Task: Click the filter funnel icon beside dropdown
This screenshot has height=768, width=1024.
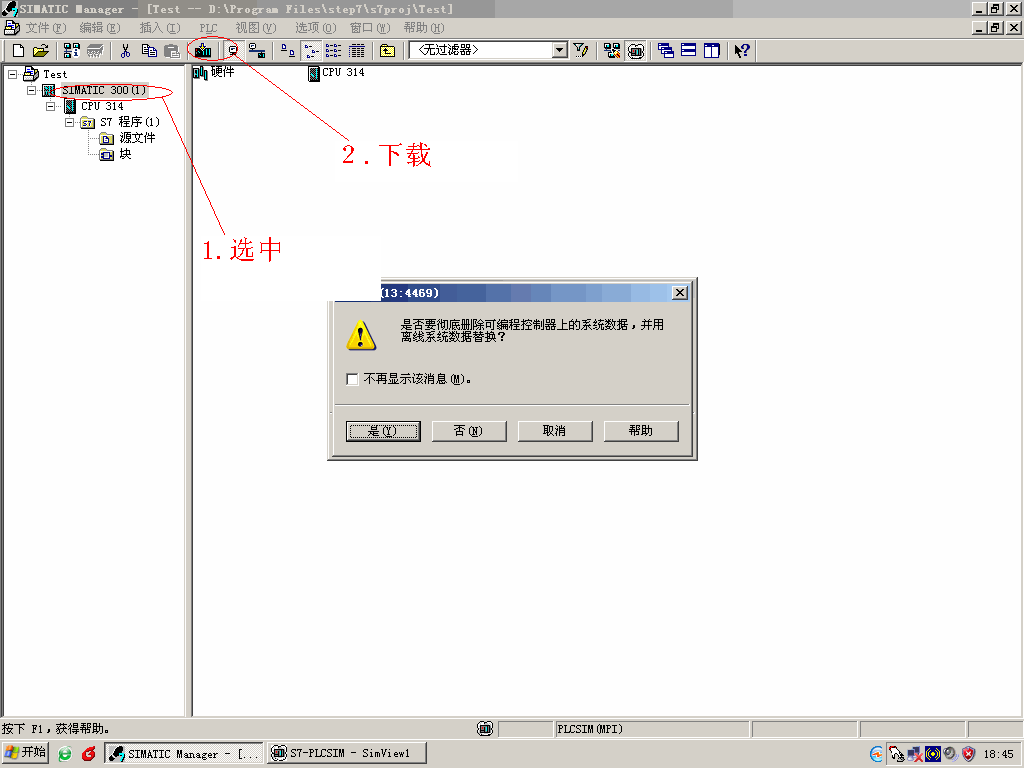Action: 581,50
